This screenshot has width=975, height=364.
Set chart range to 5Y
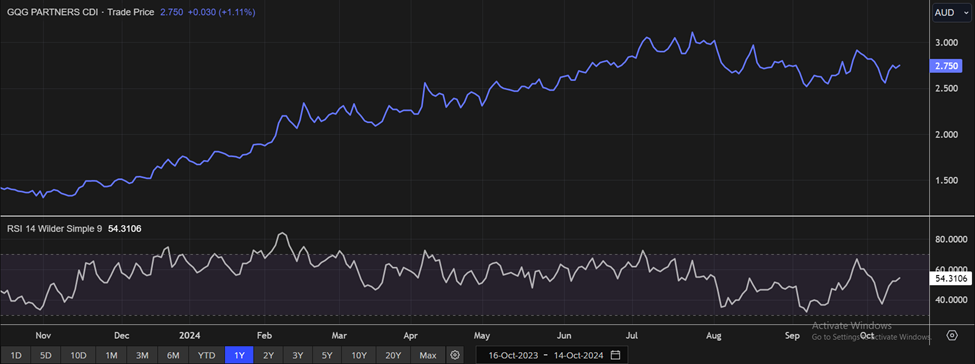click(x=328, y=355)
